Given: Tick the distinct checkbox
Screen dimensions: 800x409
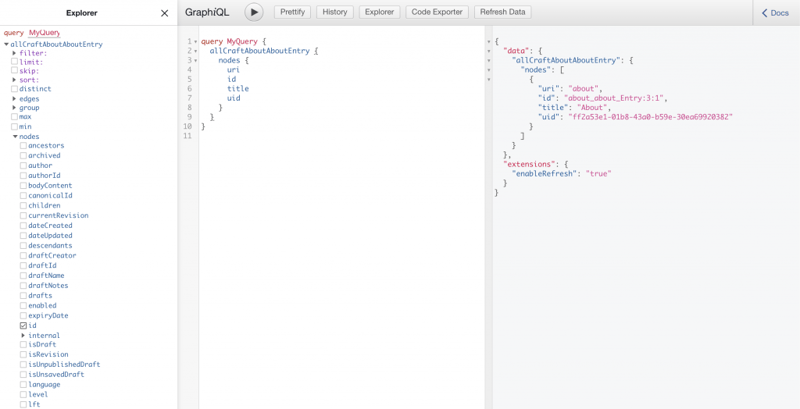Looking at the screenshot, I should click(x=15, y=89).
